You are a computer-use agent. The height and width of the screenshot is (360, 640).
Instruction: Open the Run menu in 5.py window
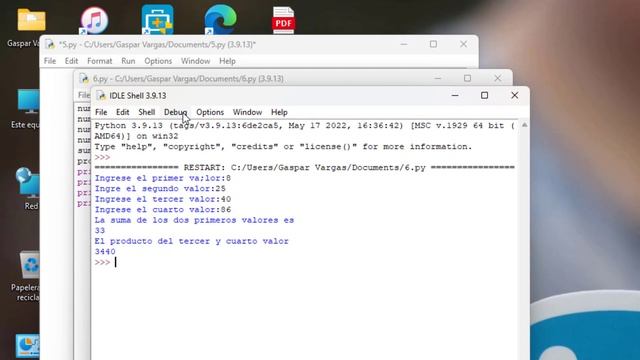click(128, 61)
